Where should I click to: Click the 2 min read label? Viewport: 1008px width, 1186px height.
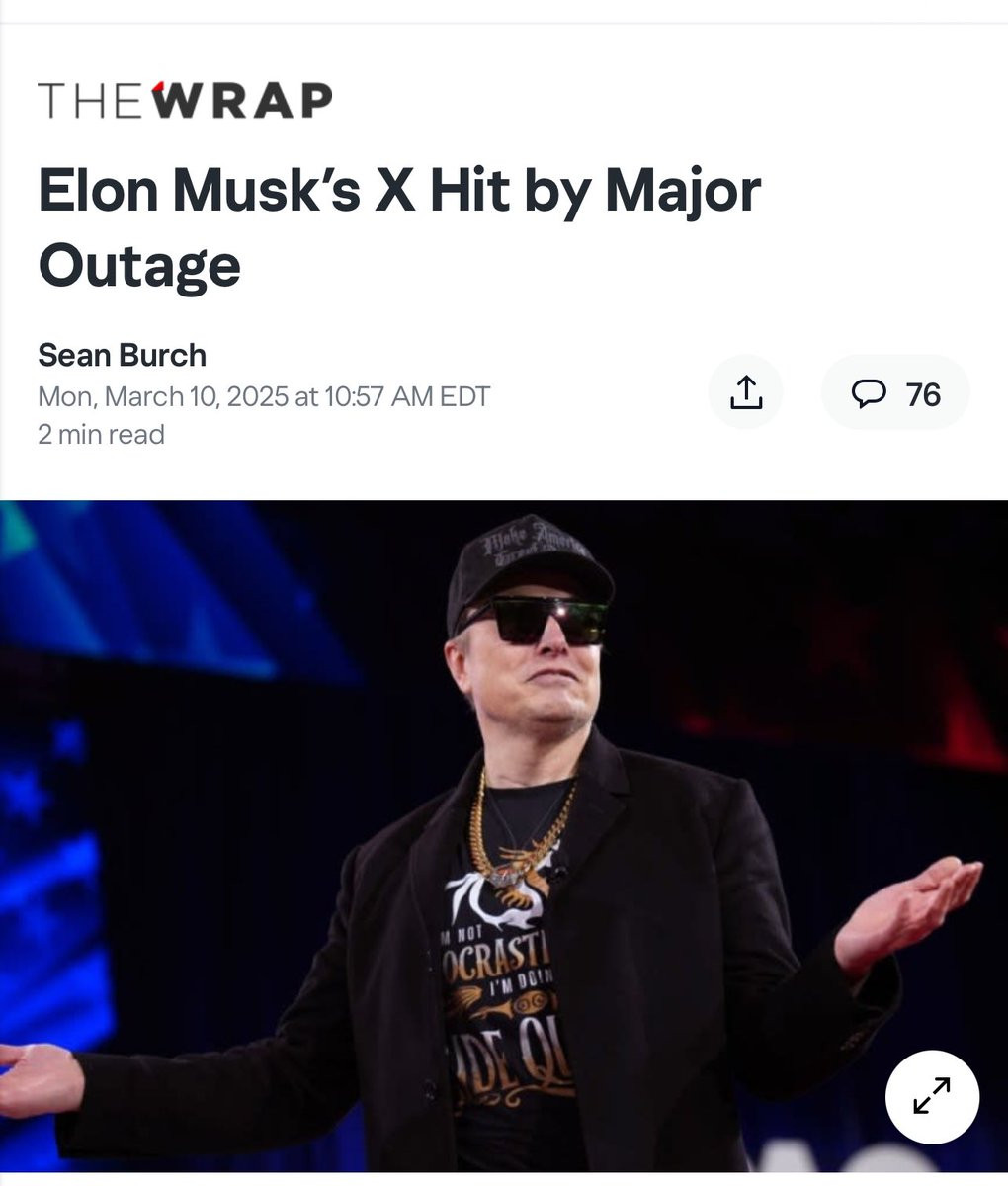click(101, 434)
